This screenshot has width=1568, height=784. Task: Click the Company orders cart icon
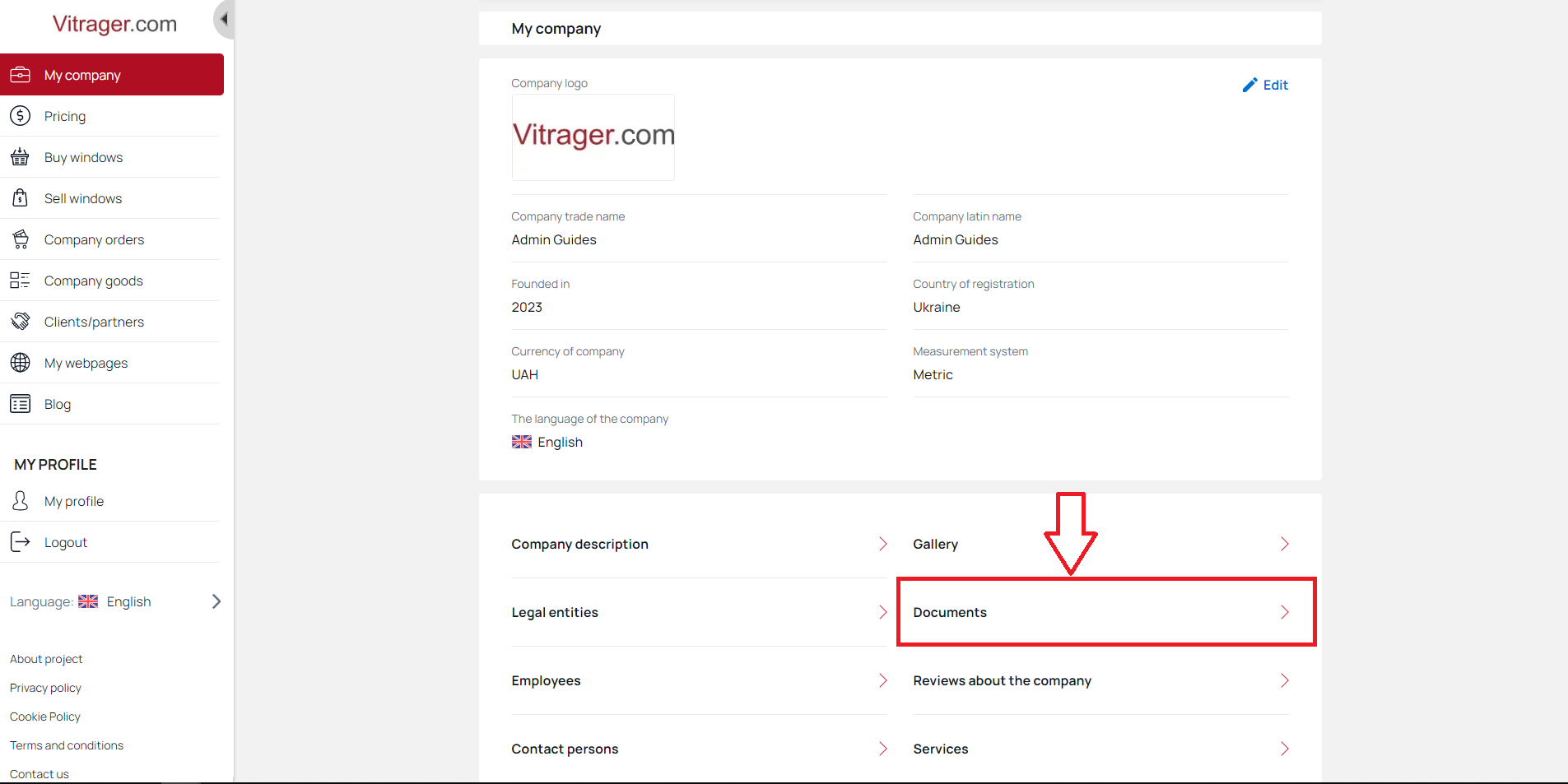tap(20, 239)
